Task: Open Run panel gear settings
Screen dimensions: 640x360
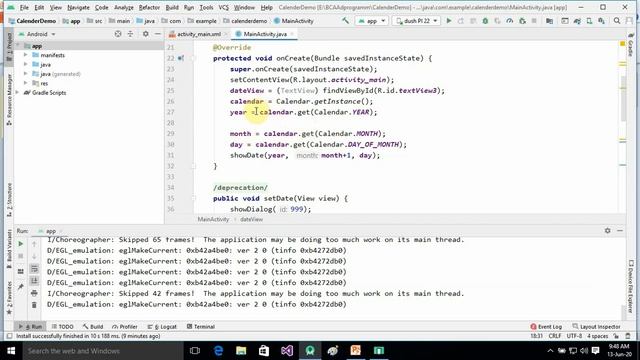Action: (x=607, y=231)
